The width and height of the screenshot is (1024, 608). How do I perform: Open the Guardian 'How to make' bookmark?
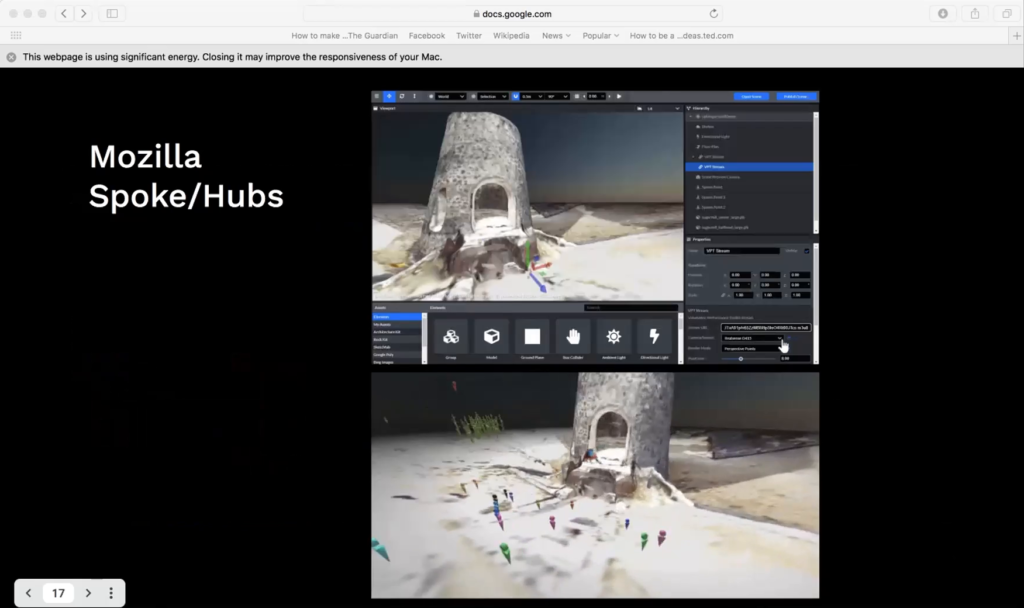point(344,36)
